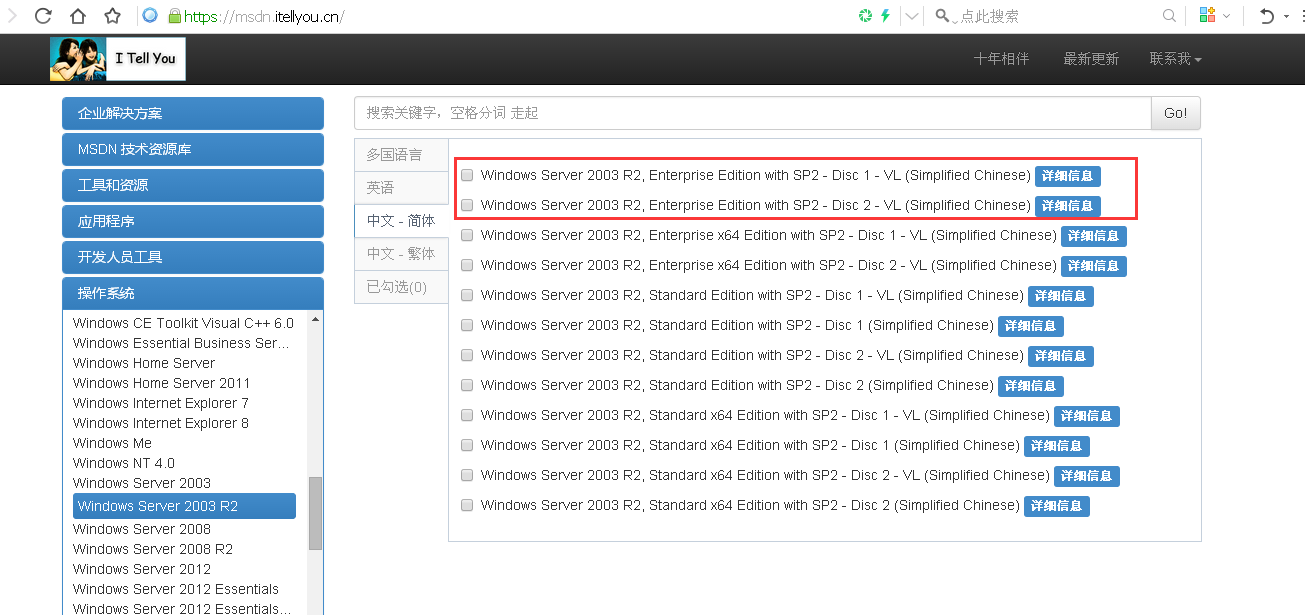Expand the 应用程序 sidebar section
This screenshot has width=1305, height=615.
point(193,221)
